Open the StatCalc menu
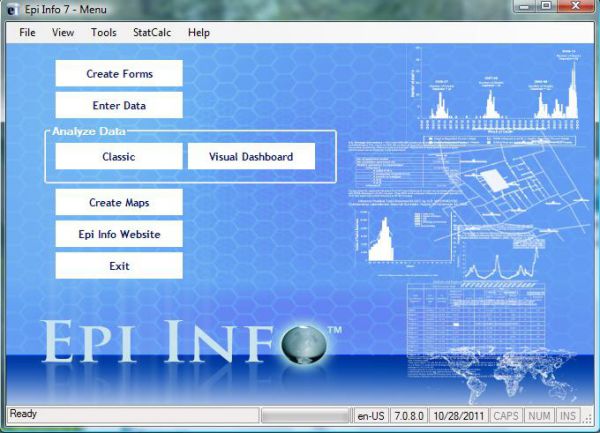Viewport: 600px width, 433px height. tap(152, 33)
